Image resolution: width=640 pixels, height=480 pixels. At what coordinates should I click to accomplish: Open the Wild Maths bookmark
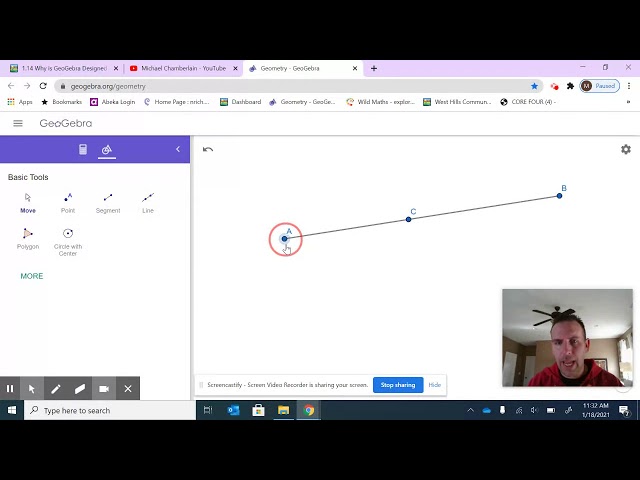380,102
